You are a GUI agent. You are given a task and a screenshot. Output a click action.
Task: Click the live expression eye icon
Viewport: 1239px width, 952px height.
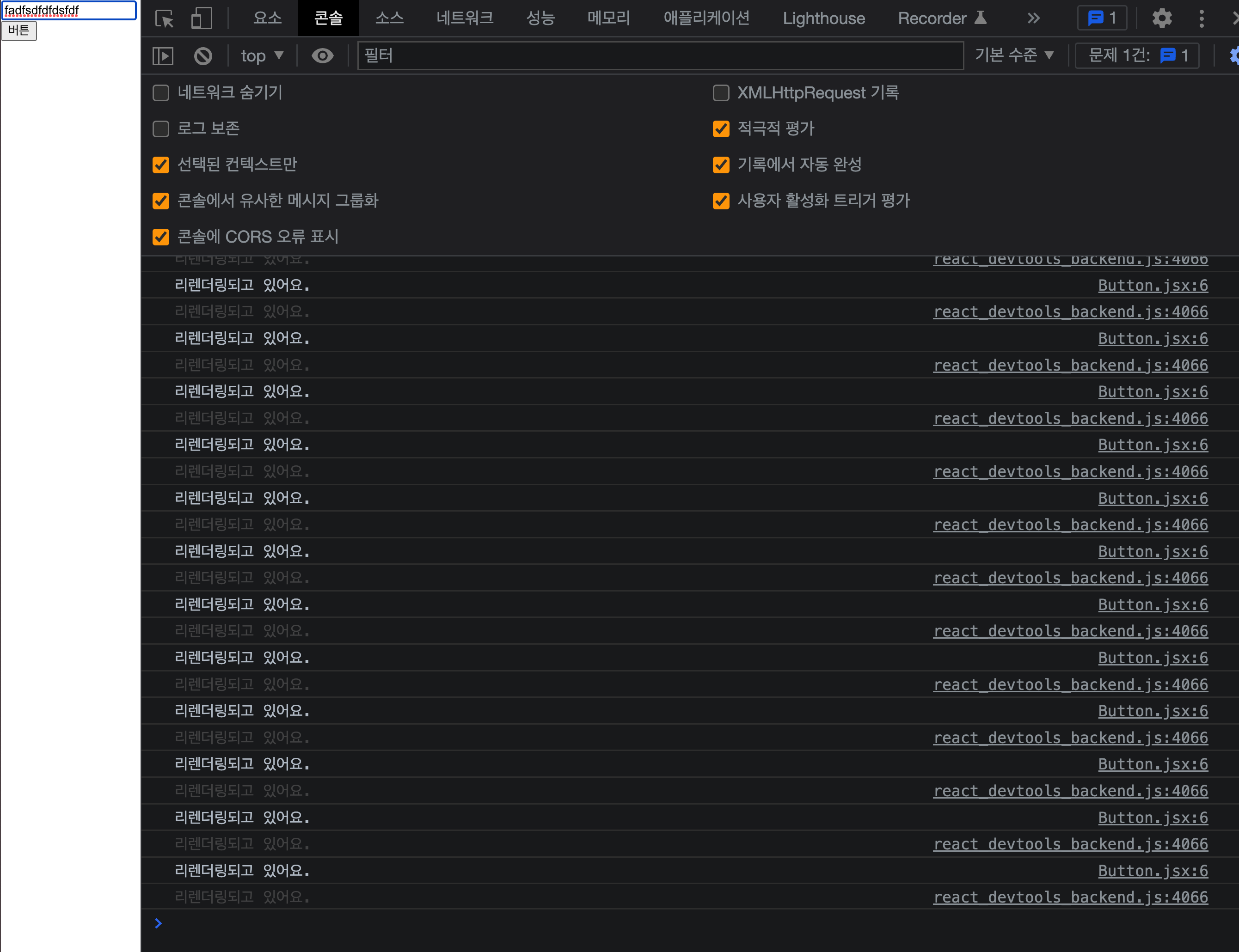pyautogui.click(x=323, y=55)
